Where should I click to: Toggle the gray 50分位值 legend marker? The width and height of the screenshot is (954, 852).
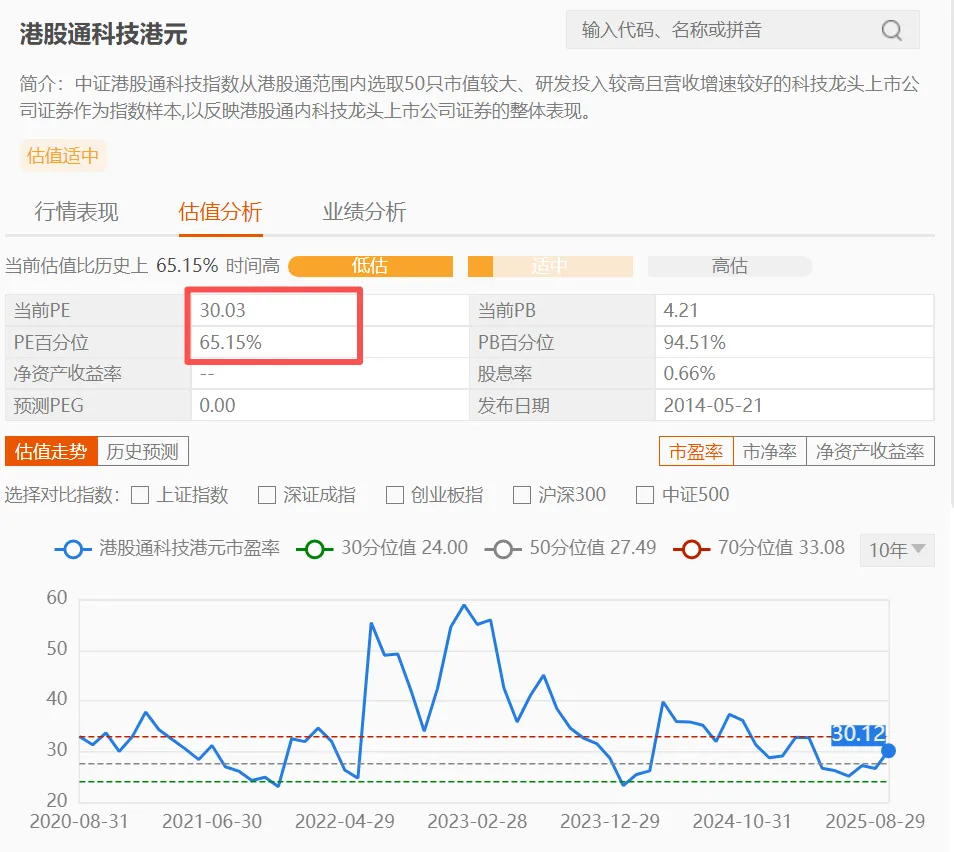click(502, 549)
